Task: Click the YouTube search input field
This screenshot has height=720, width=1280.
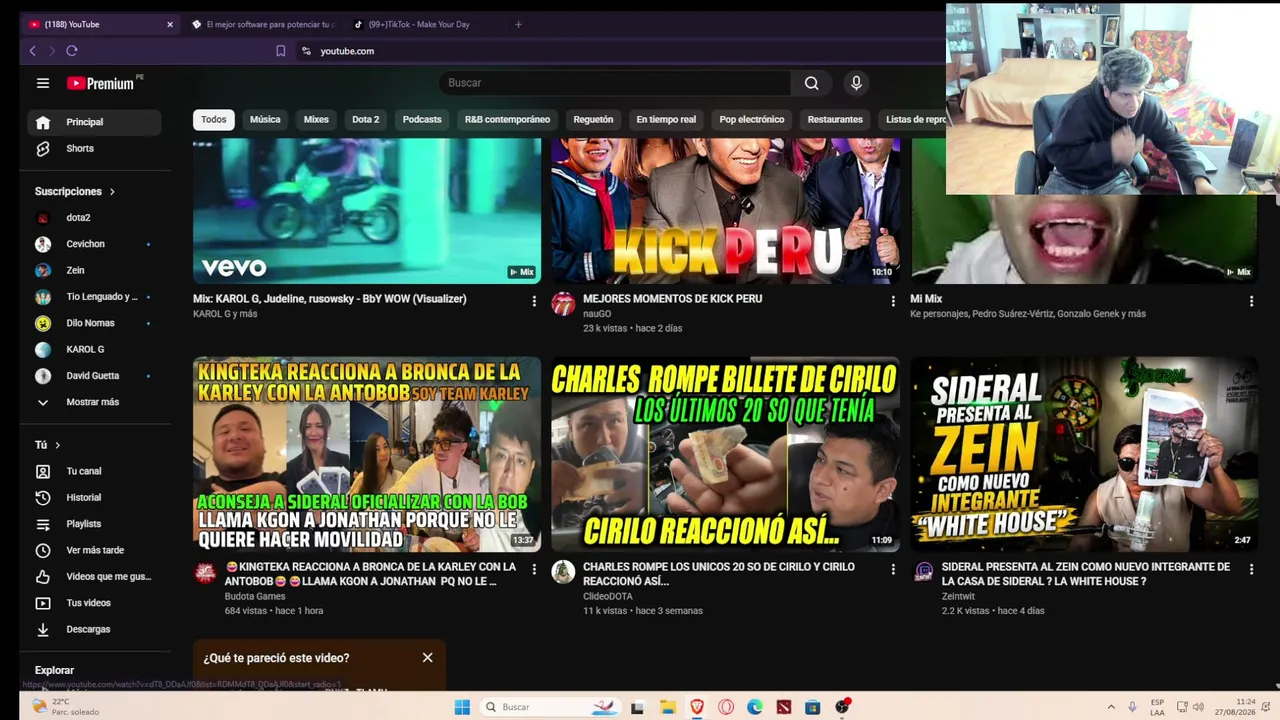Action: tap(615, 83)
